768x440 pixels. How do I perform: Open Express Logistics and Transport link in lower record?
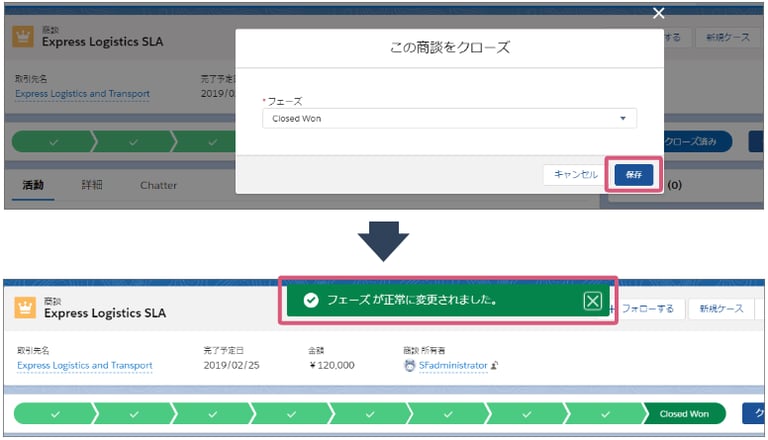tap(85, 366)
